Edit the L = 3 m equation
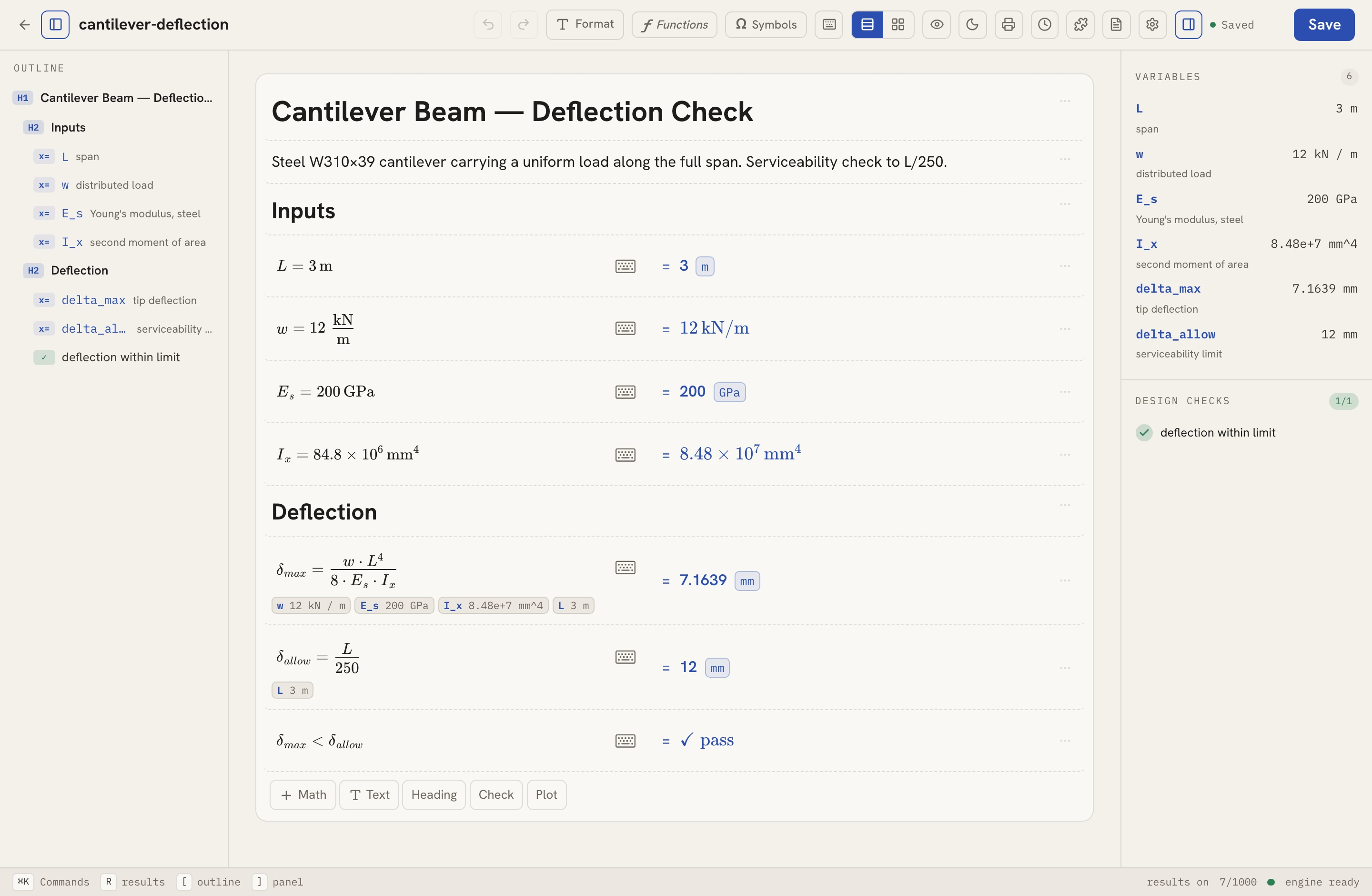The height and width of the screenshot is (896, 1372). (304, 266)
